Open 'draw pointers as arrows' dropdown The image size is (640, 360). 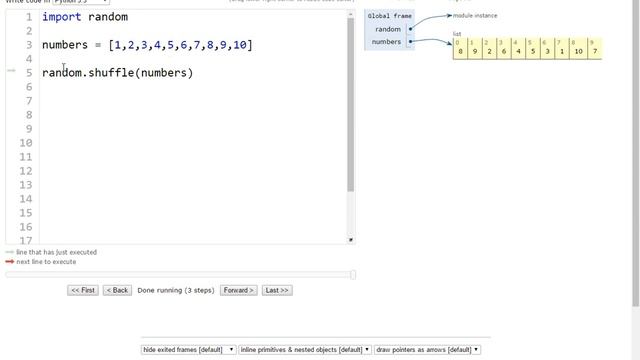427,350
